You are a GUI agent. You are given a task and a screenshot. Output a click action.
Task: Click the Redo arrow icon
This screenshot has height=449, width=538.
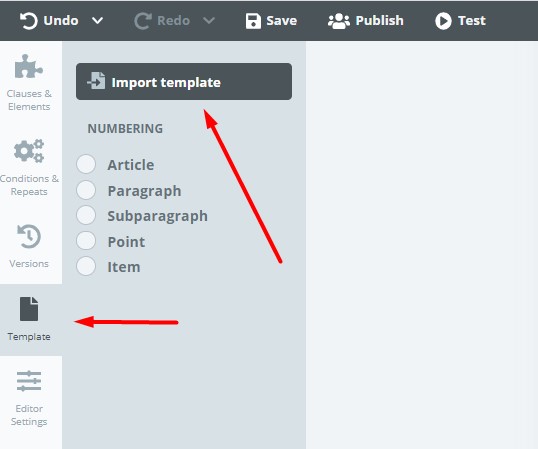142,21
